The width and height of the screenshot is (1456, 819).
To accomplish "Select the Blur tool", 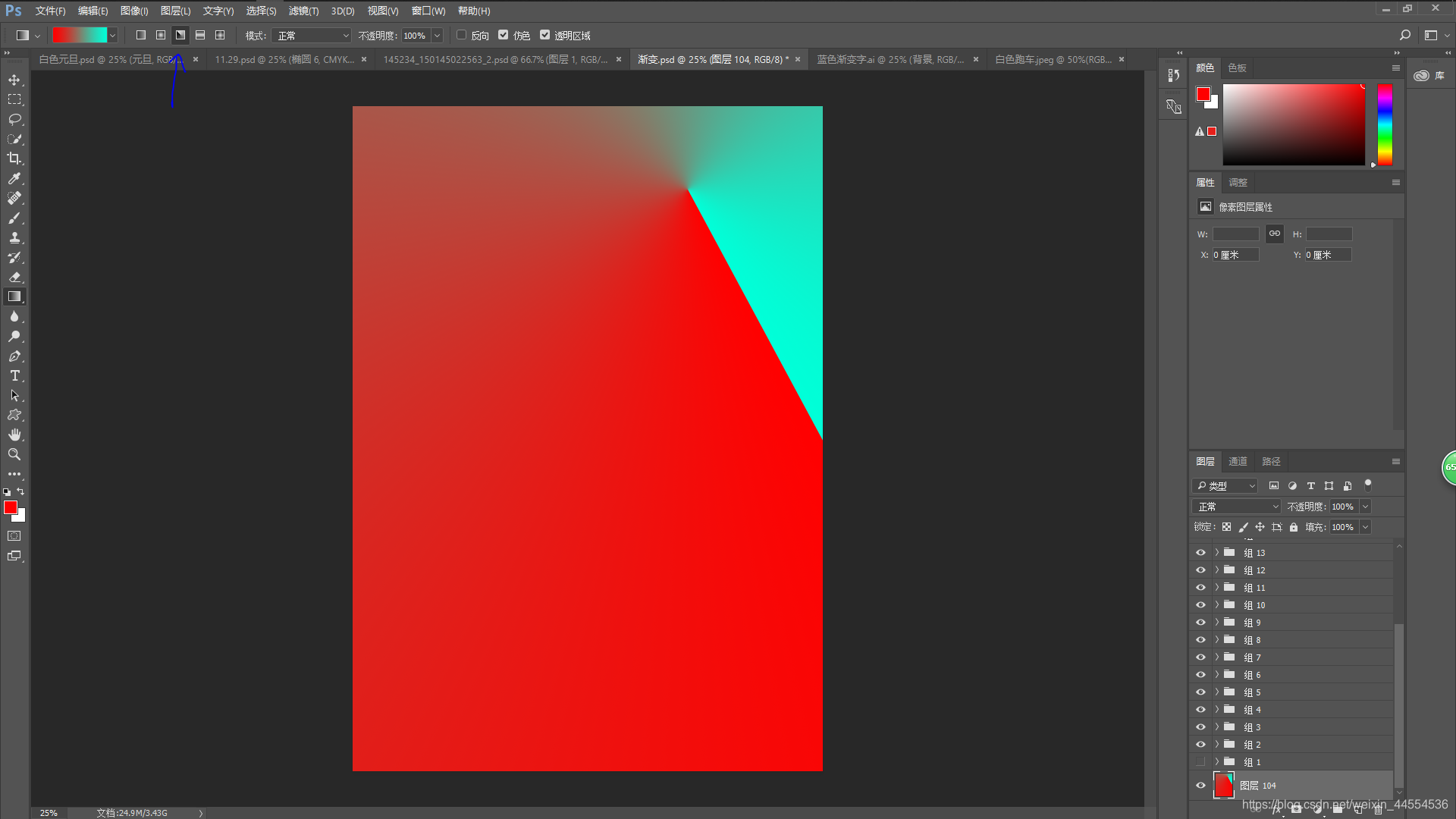I will pyautogui.click(x=14, y=316).
